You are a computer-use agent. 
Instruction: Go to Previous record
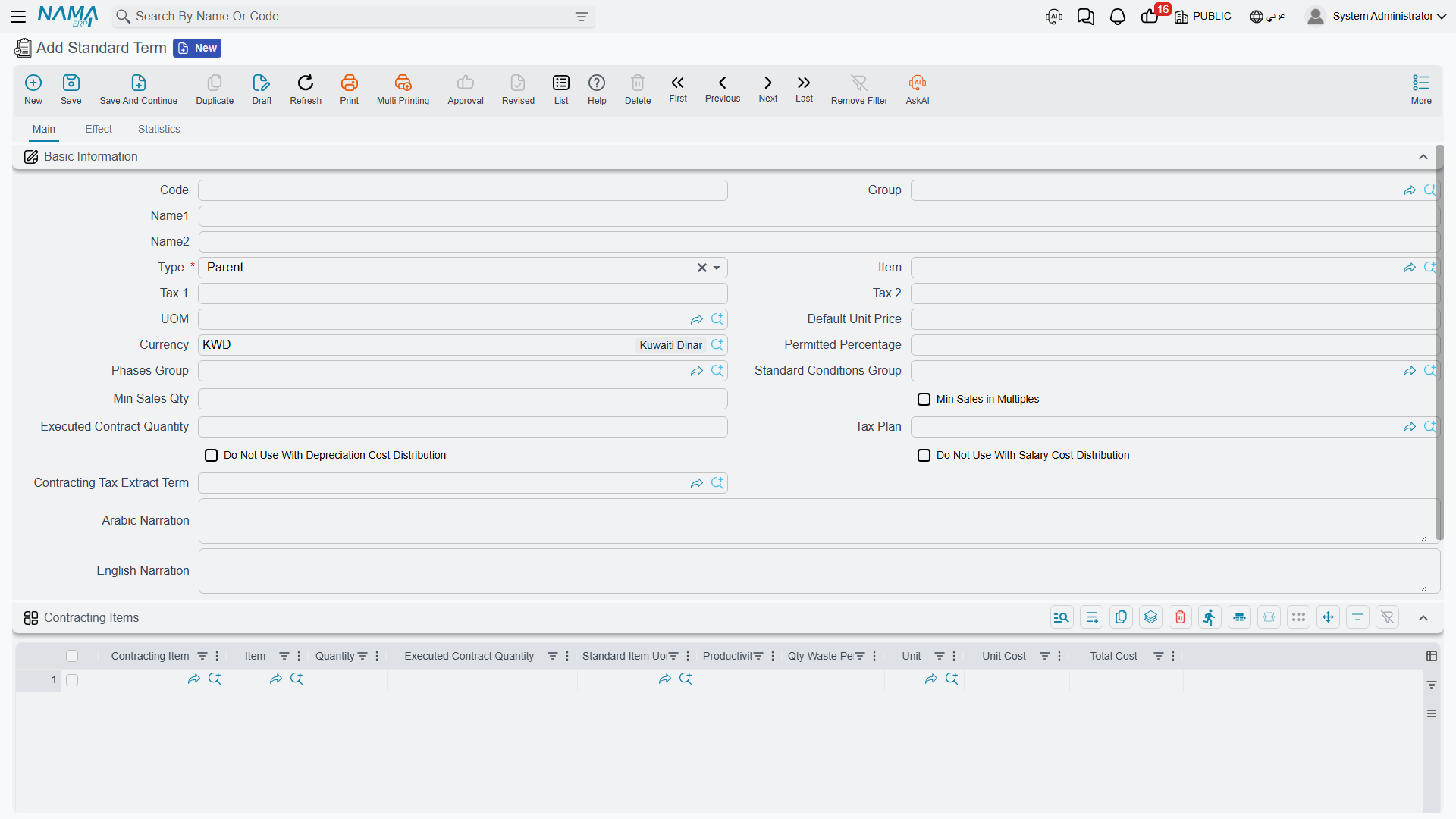[723, 89]
